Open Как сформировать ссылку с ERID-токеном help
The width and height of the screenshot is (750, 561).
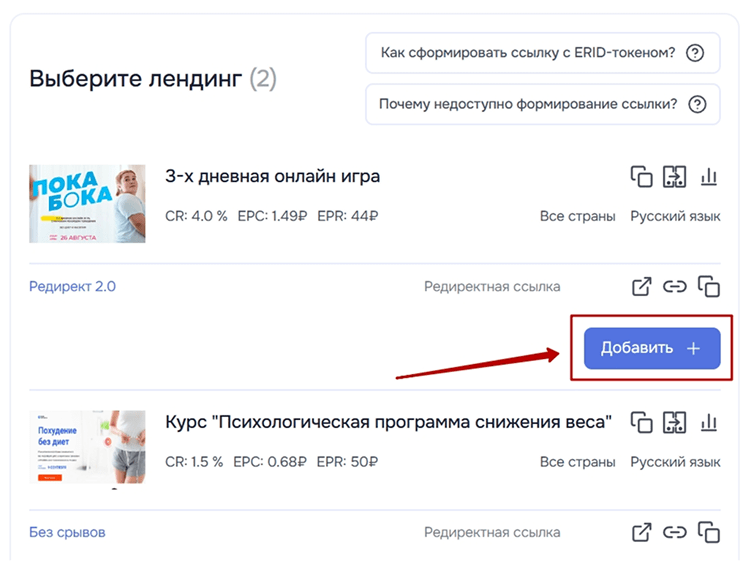(x=543, y=53)
